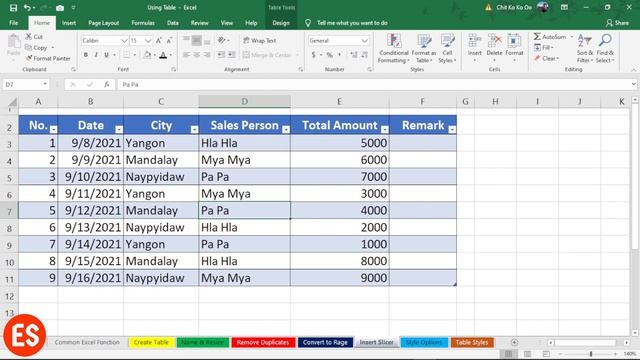This screenshot has height=360, width=640.
Task: Switch to the Data tab
Action: [x=173, y=23]
